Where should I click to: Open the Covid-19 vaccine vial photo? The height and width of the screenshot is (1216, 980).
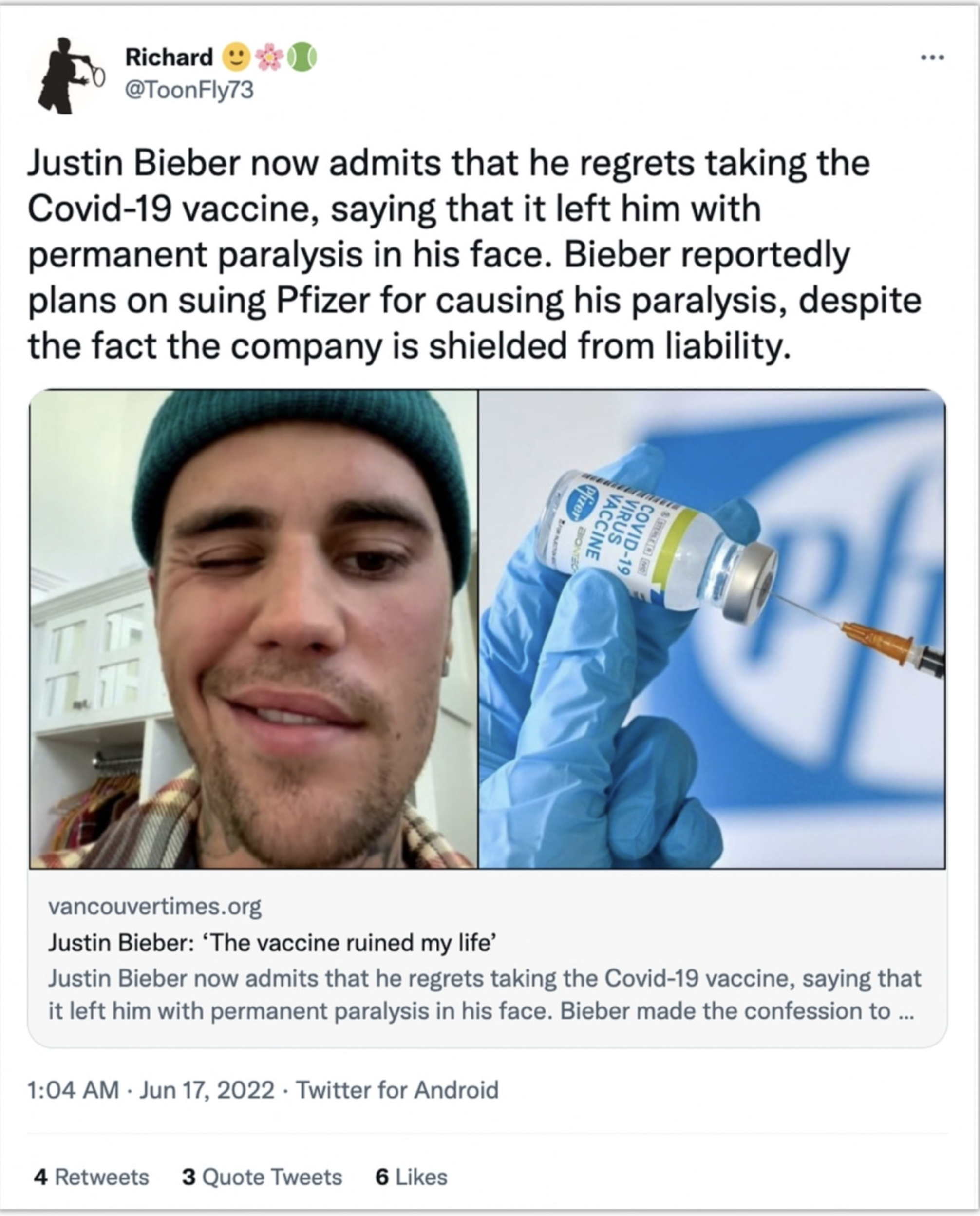712,628
